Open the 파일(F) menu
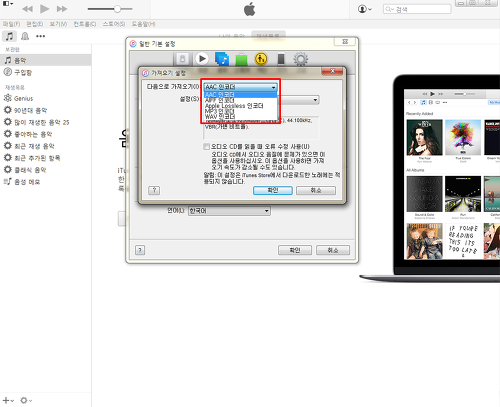Viewport: 500px width, 407px height. (11, 24)
